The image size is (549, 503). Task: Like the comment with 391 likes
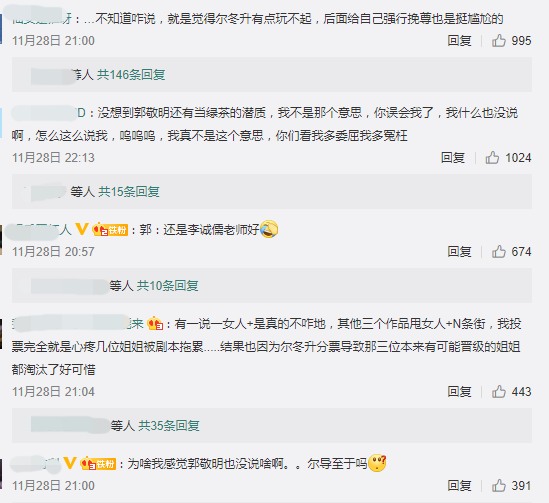499,485
